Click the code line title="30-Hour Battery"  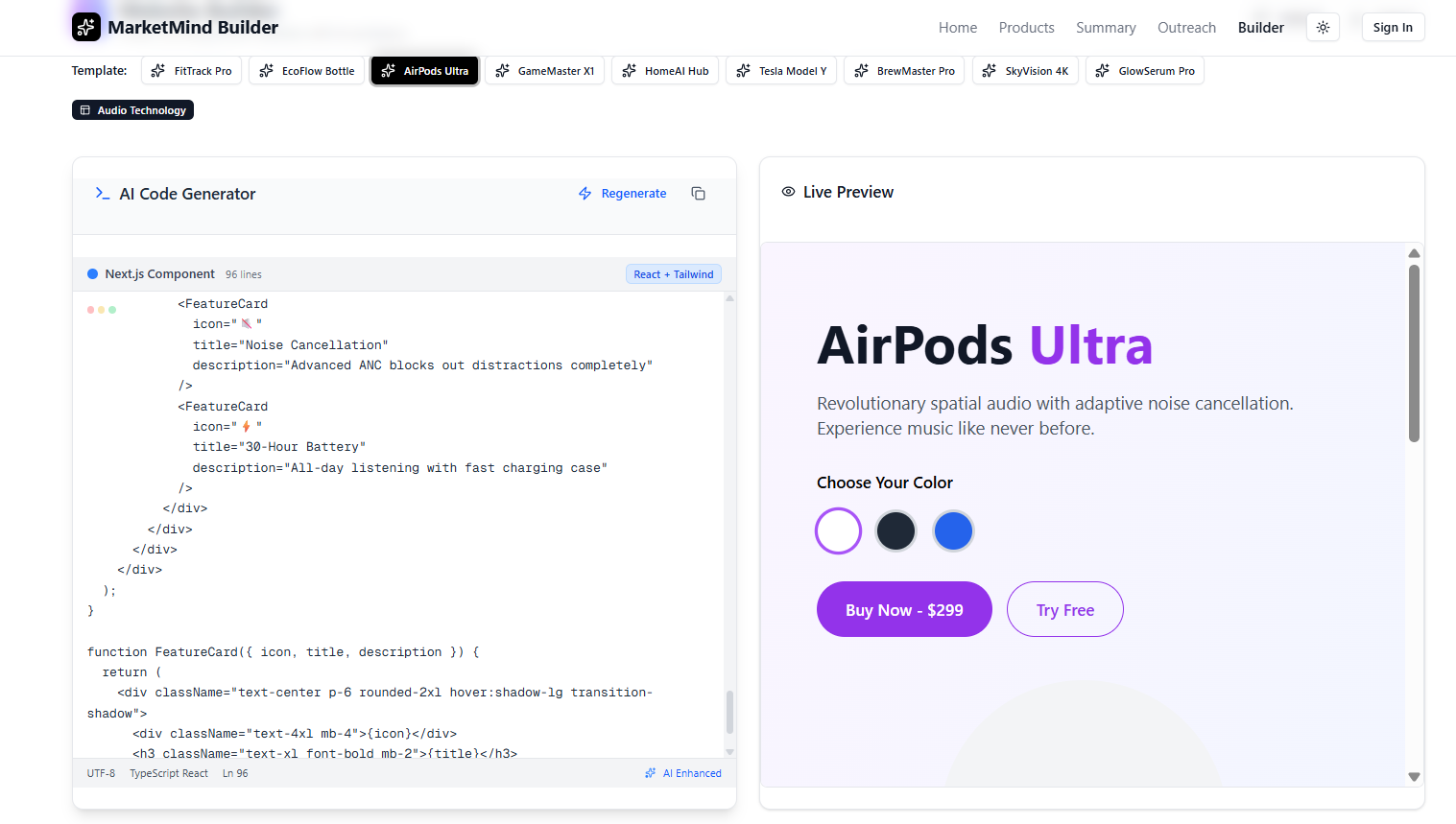coord(279,447)
